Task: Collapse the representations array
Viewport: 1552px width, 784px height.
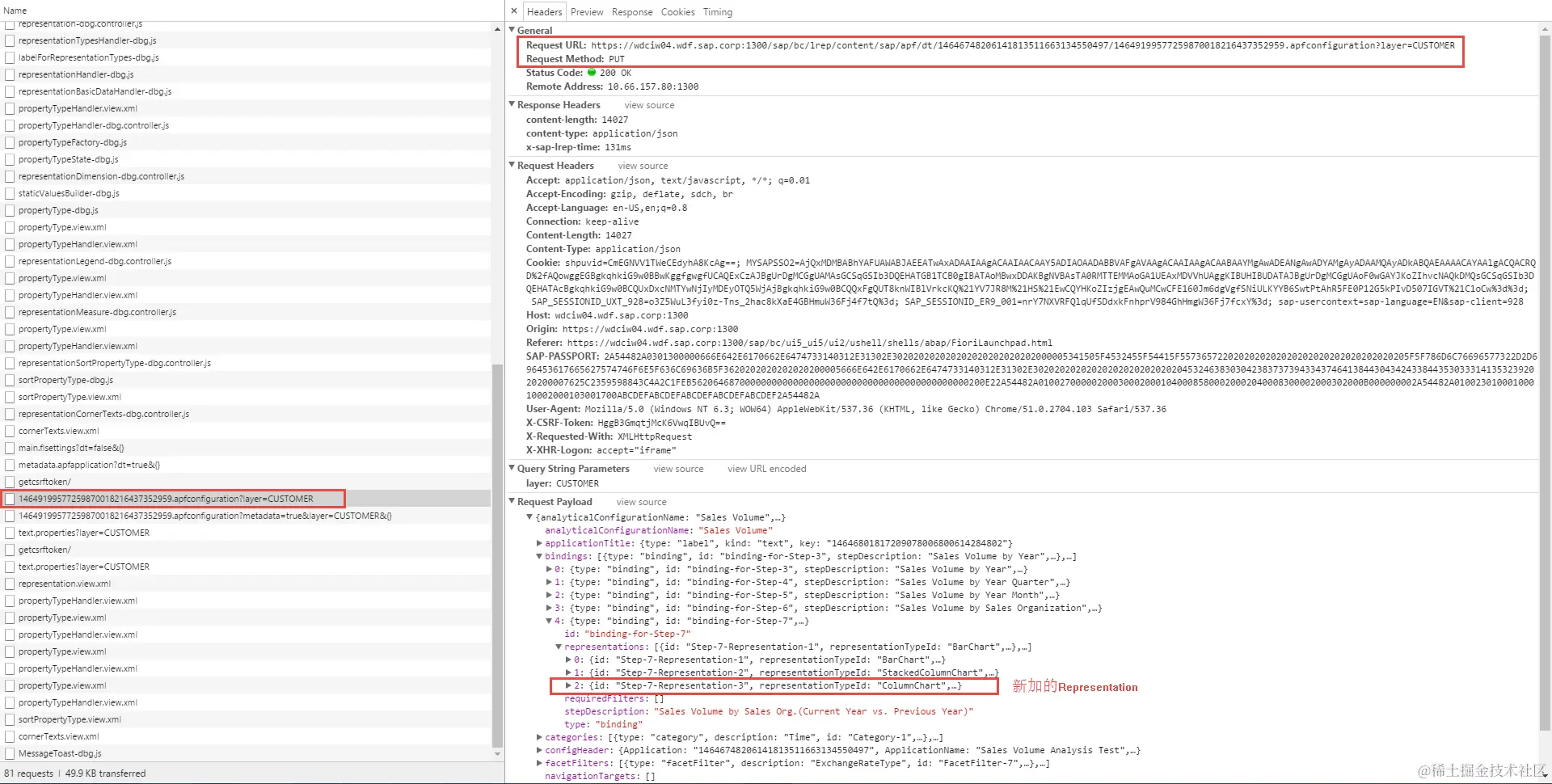Action: point(559,647)
